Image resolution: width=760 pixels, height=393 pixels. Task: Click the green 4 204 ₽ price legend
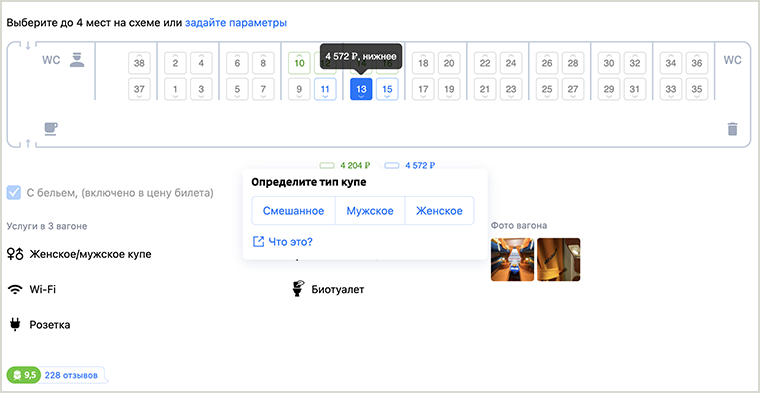coord(345,165)
